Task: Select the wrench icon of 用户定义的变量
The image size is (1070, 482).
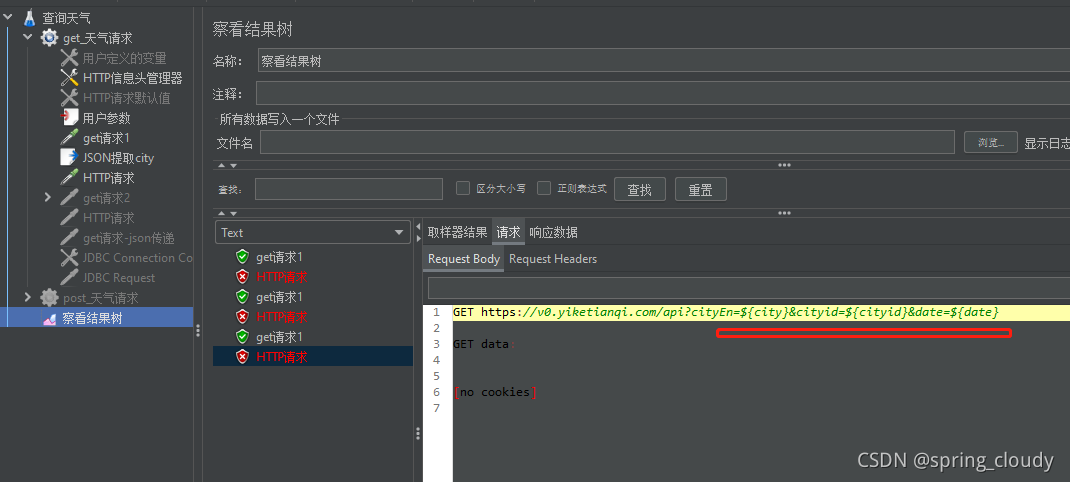Action: pyautogui.click(x=70, y=58)
